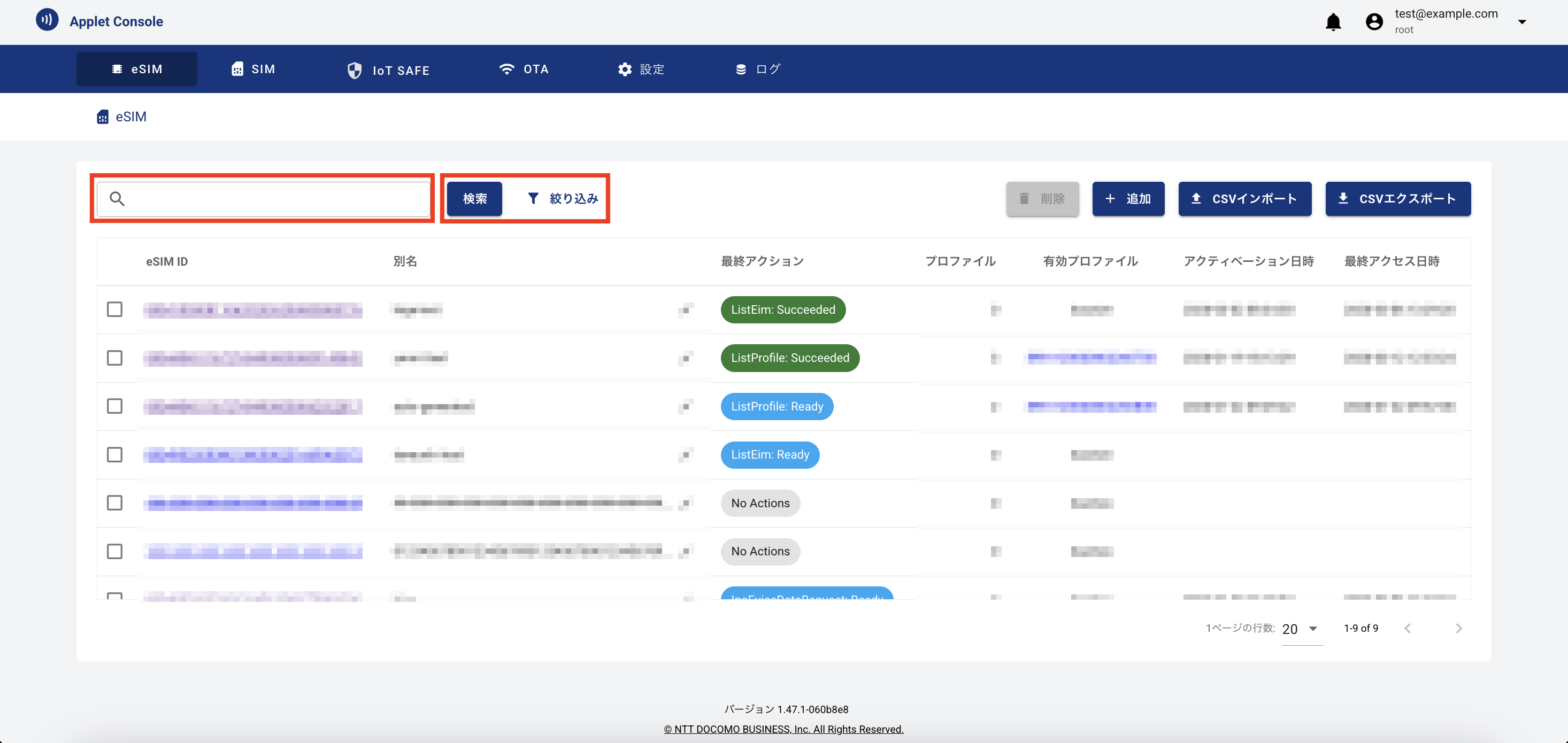Go to next page chevron
This screenshot has height=743, width=1568.
pos(1458,629)
